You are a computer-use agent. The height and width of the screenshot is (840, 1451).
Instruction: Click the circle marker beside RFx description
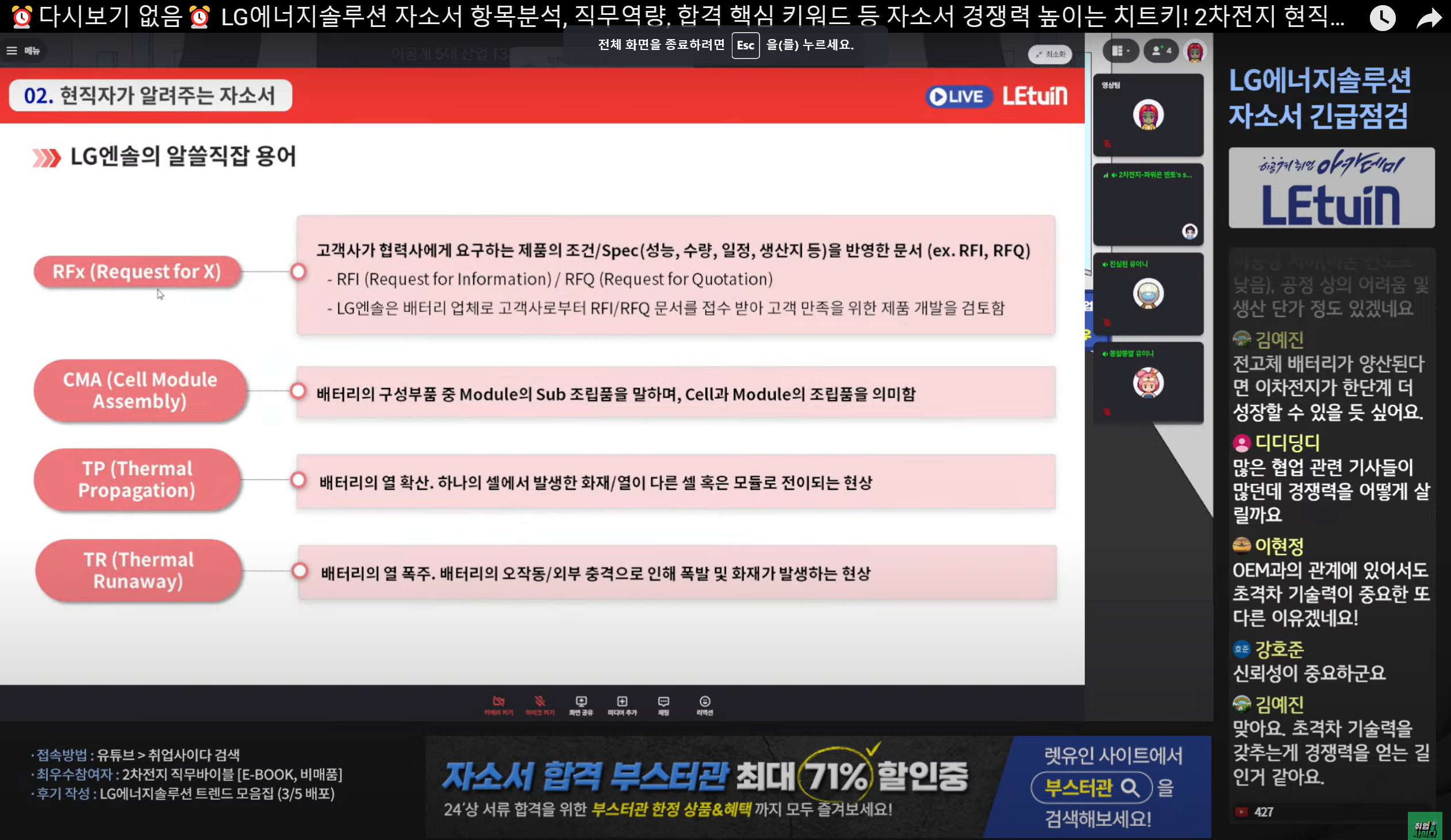click(298, 272)
